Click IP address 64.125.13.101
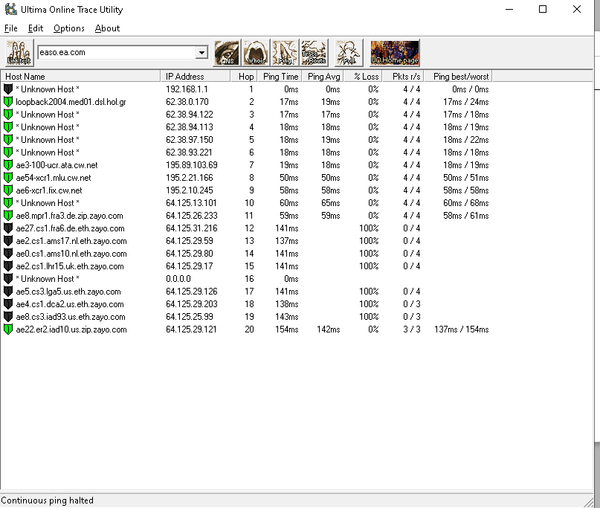The height and width of the screenshot is (508, 600). pos(191,203)
